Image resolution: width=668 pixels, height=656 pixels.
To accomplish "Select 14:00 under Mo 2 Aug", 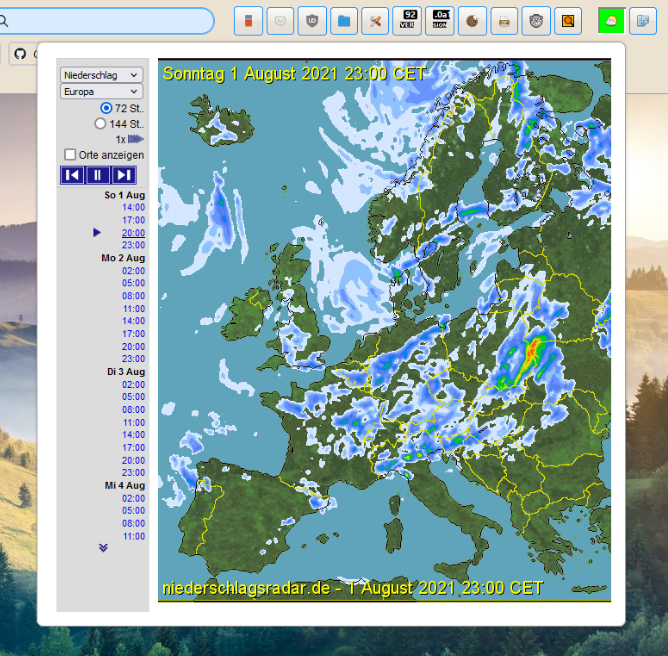I will click(133, 321).
